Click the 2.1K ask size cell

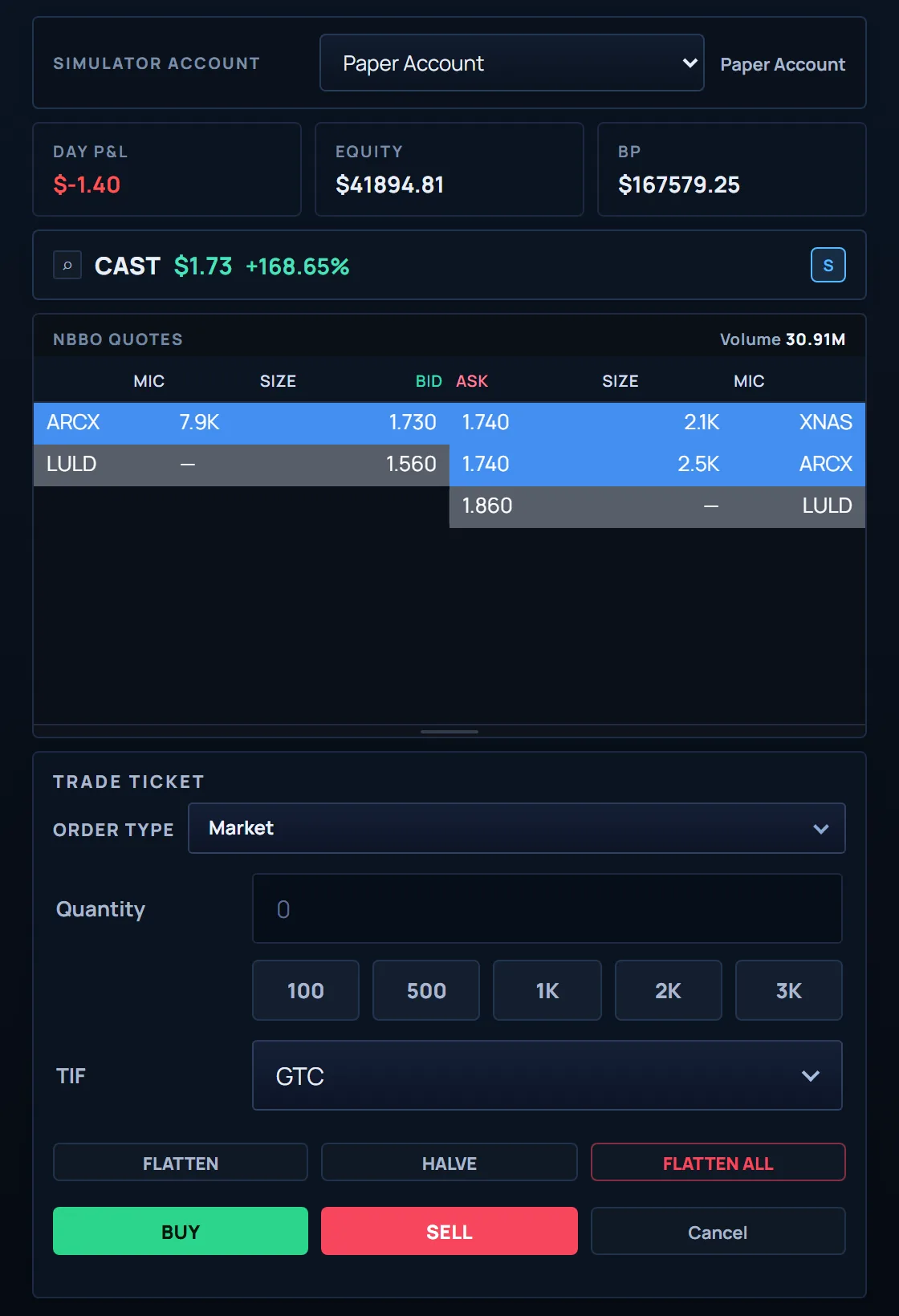(x=702, y=423)
